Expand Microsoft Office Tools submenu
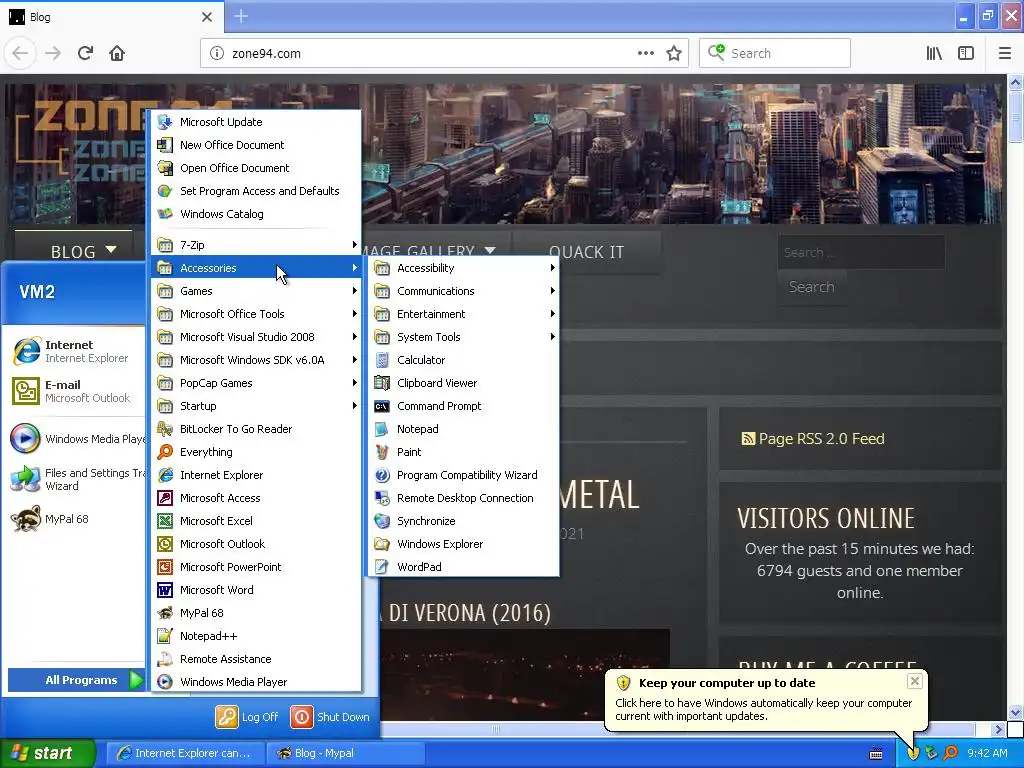Viewport: 1024px width, 768px height. tap(256, 313)
